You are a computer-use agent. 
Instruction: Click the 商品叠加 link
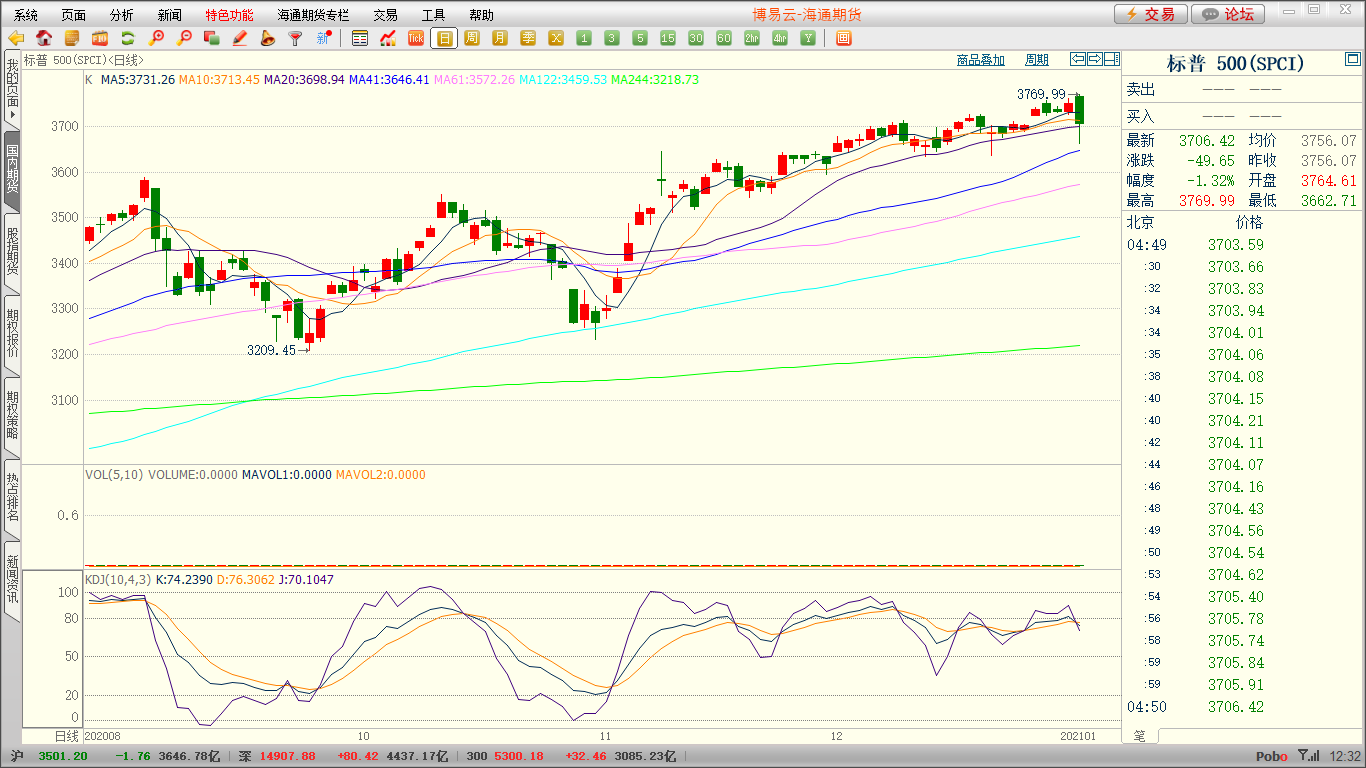980,60
